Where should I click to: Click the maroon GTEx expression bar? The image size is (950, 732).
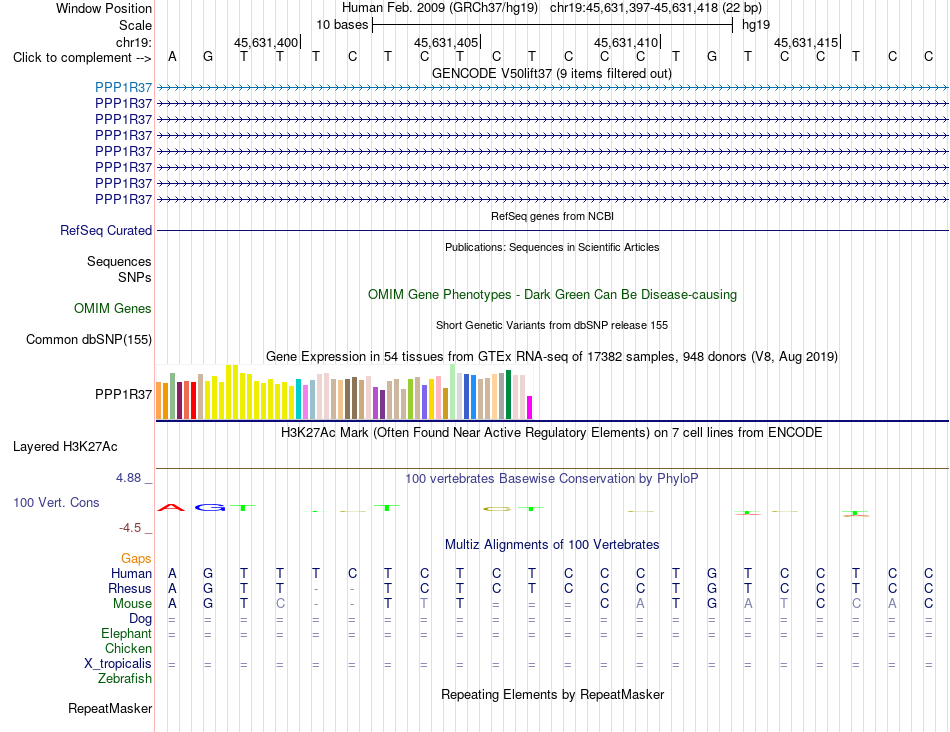click(179, 401)
